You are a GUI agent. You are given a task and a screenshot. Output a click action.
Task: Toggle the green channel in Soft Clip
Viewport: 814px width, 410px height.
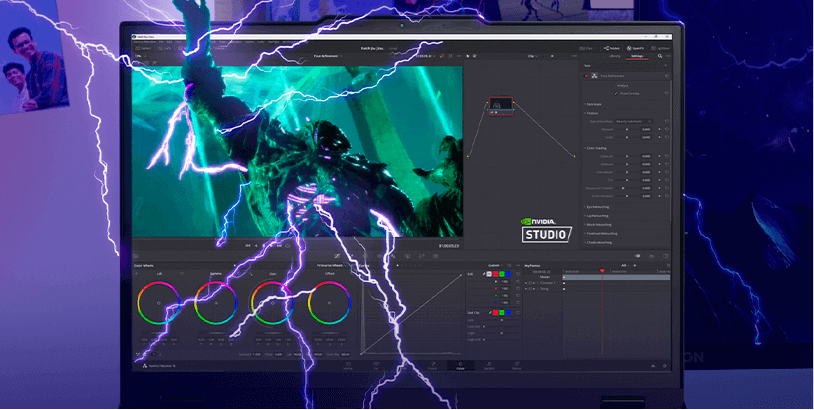point(501,313)
